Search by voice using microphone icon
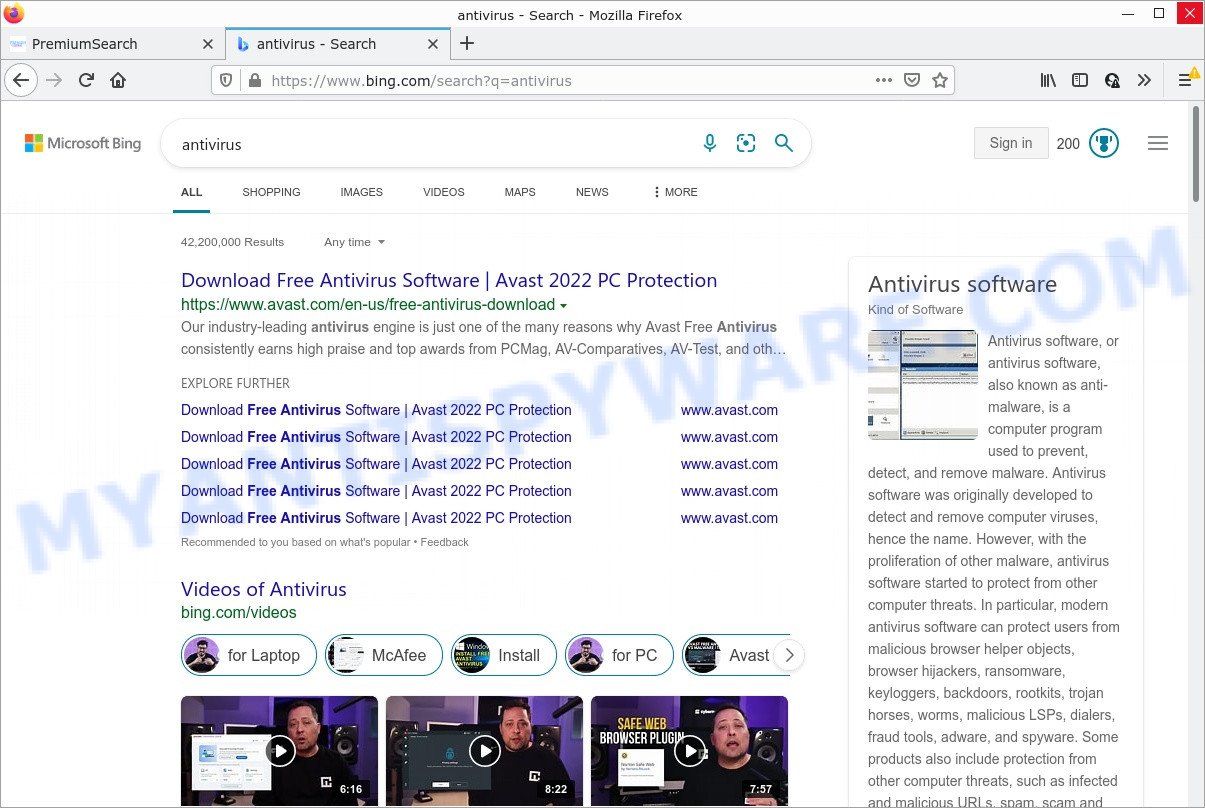This screenshot has width=1205, height=808. coord(710,144)
